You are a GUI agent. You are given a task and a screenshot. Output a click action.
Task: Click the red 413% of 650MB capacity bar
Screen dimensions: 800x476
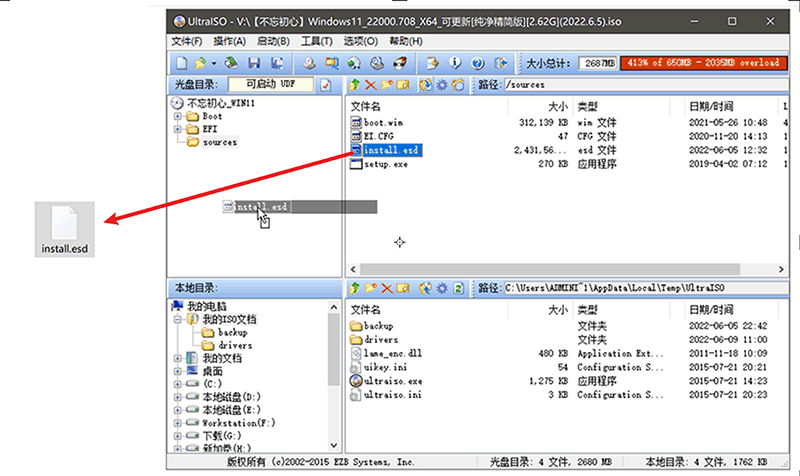pyautogui.click(x=703, y=63)
